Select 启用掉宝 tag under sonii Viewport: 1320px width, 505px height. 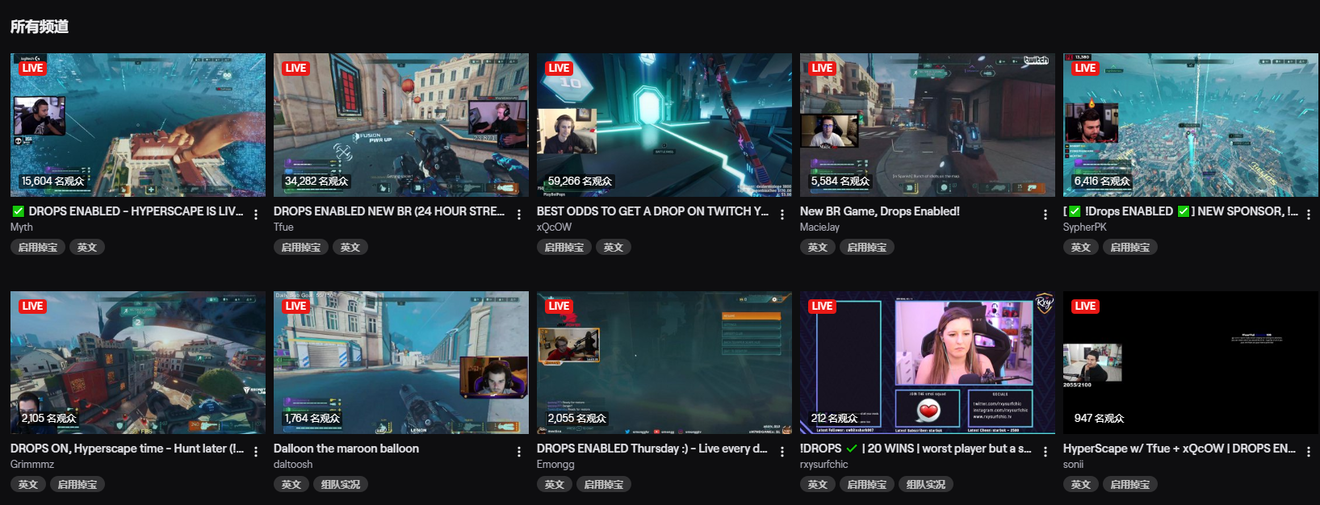click(x=1130, y=484)
